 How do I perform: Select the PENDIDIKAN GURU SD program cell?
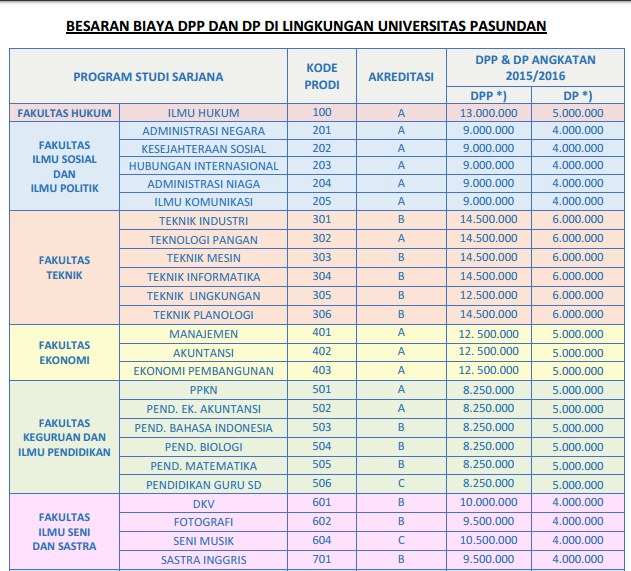(x=203, y=485)
